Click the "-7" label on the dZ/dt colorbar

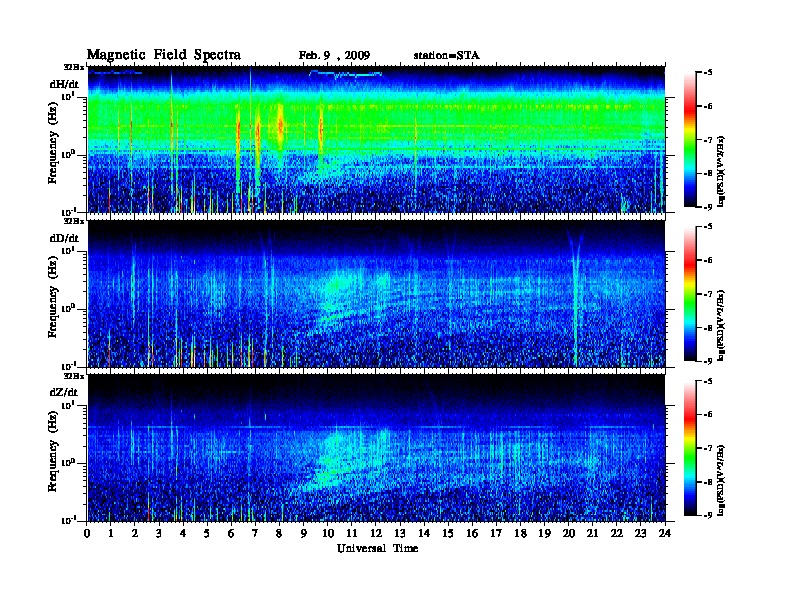click(x=708, y=448)
